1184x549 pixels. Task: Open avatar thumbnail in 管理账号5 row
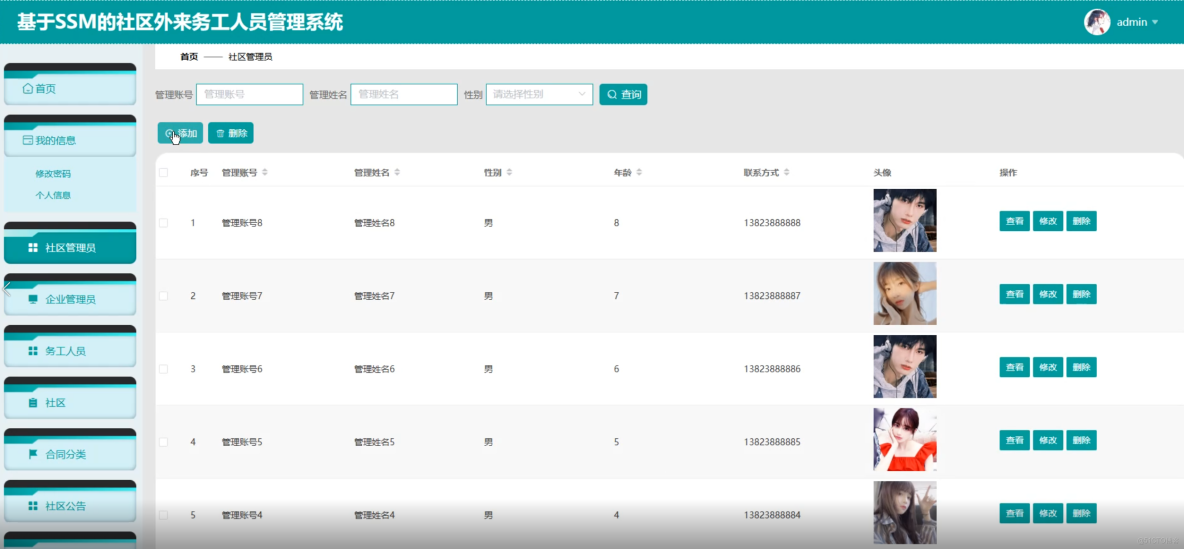tap(905, 440)
